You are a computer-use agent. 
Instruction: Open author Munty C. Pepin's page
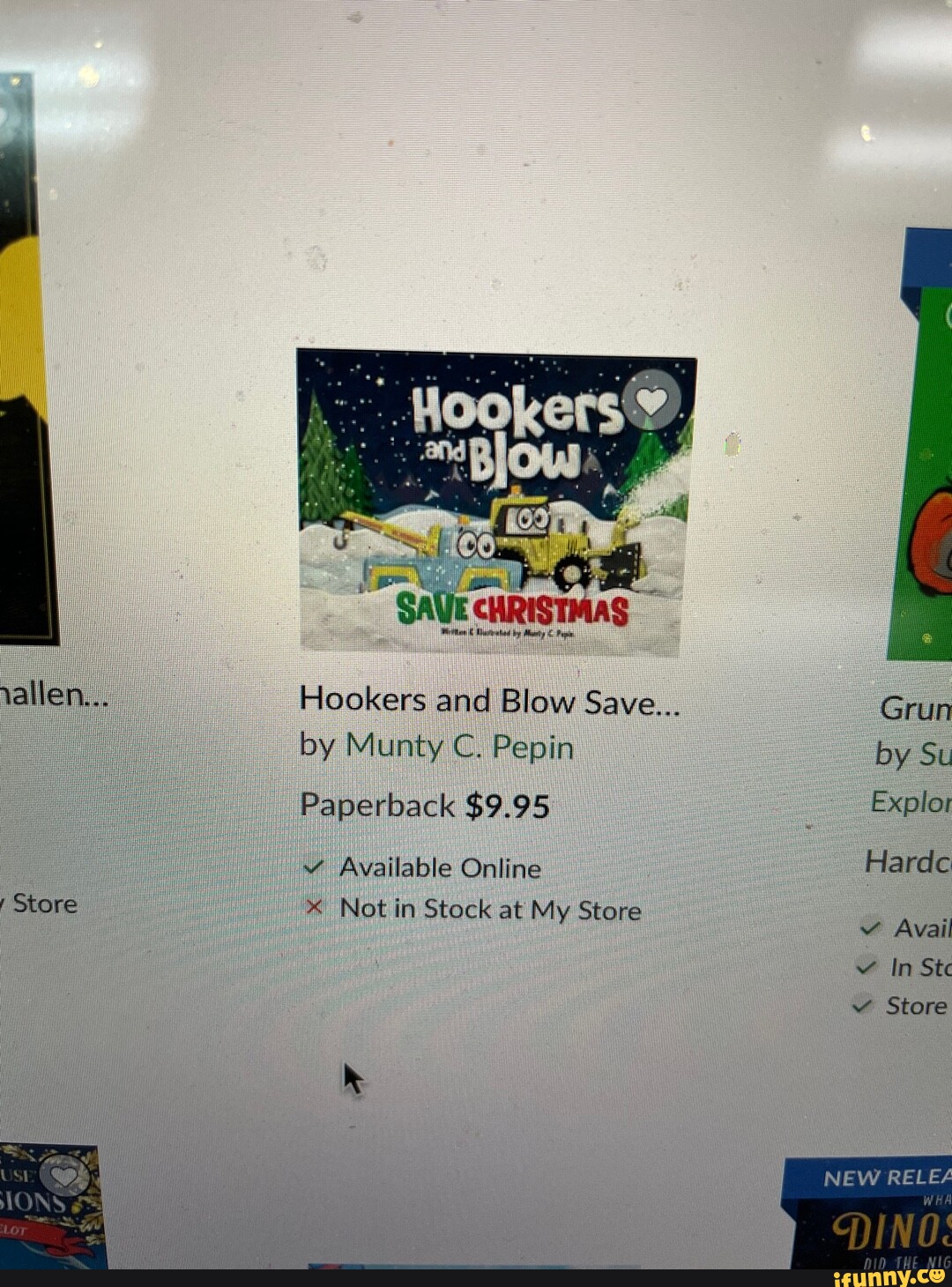coord(459,747)
